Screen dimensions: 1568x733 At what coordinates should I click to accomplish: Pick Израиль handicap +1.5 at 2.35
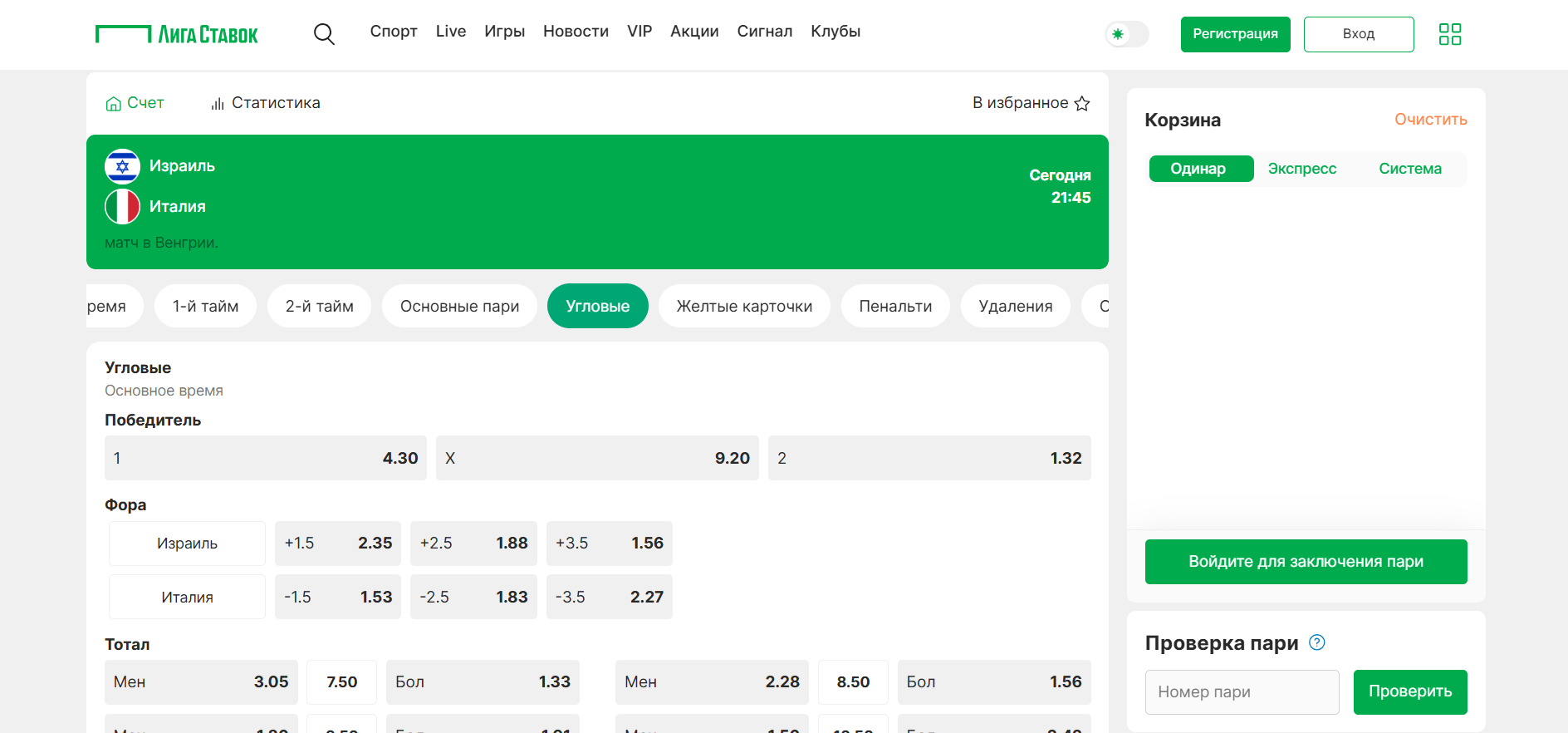click(x=337, y=544)
